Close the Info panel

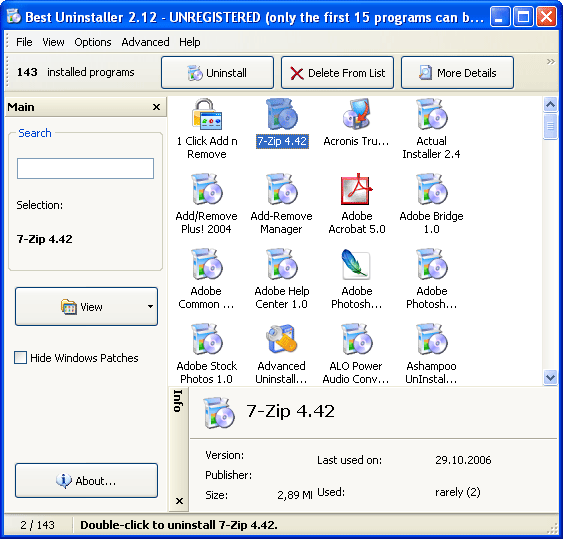[x=179, y=501]
